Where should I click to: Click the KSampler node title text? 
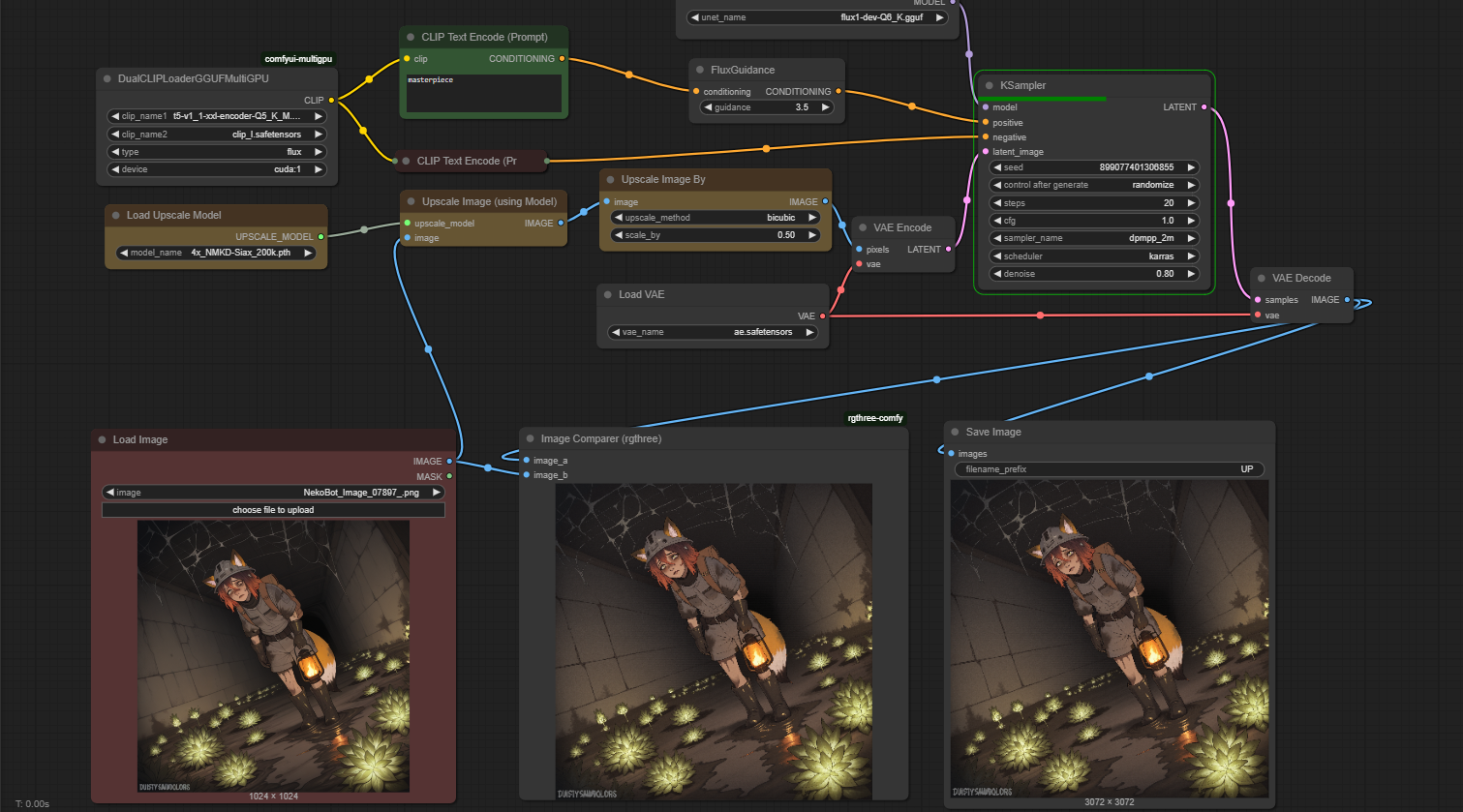(1022, 85)
